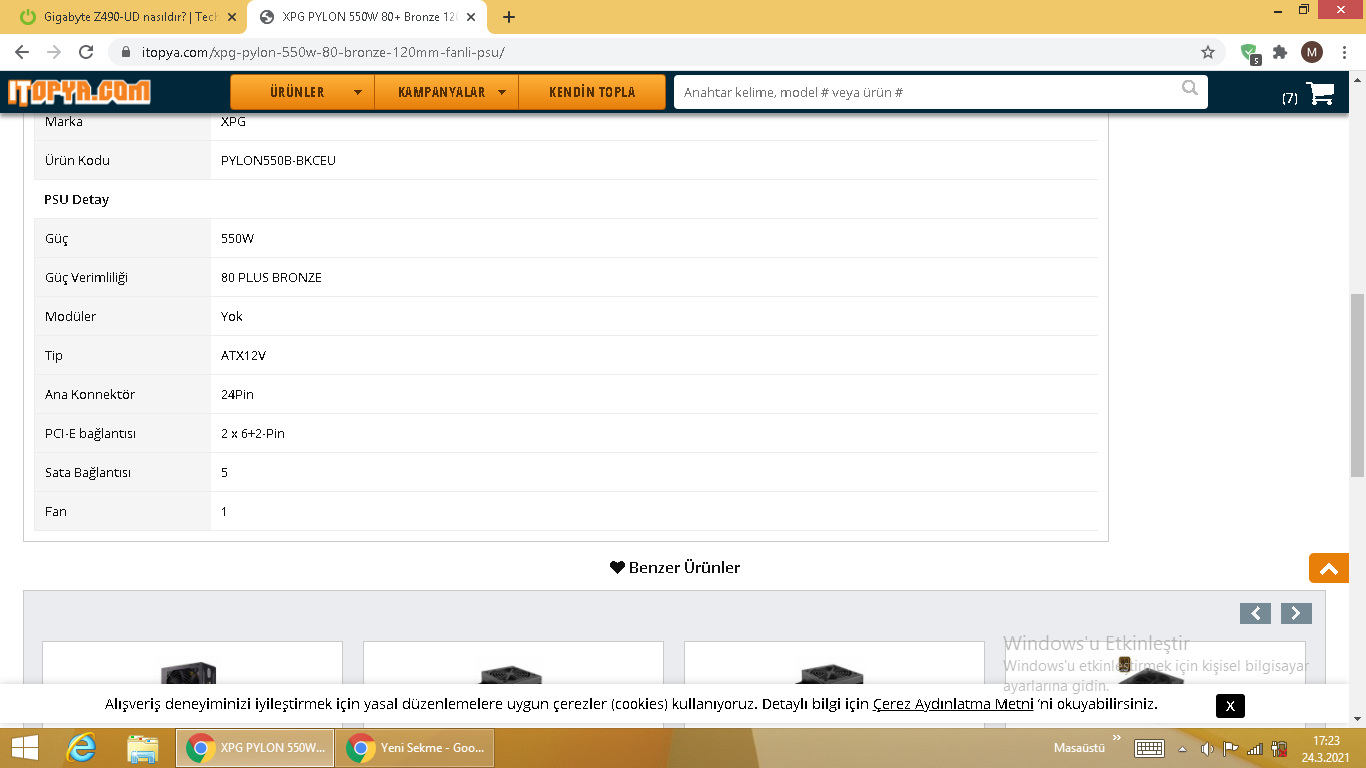1366x768 pixels.
Task: Open the volume control
Action: click(1207, 748)
